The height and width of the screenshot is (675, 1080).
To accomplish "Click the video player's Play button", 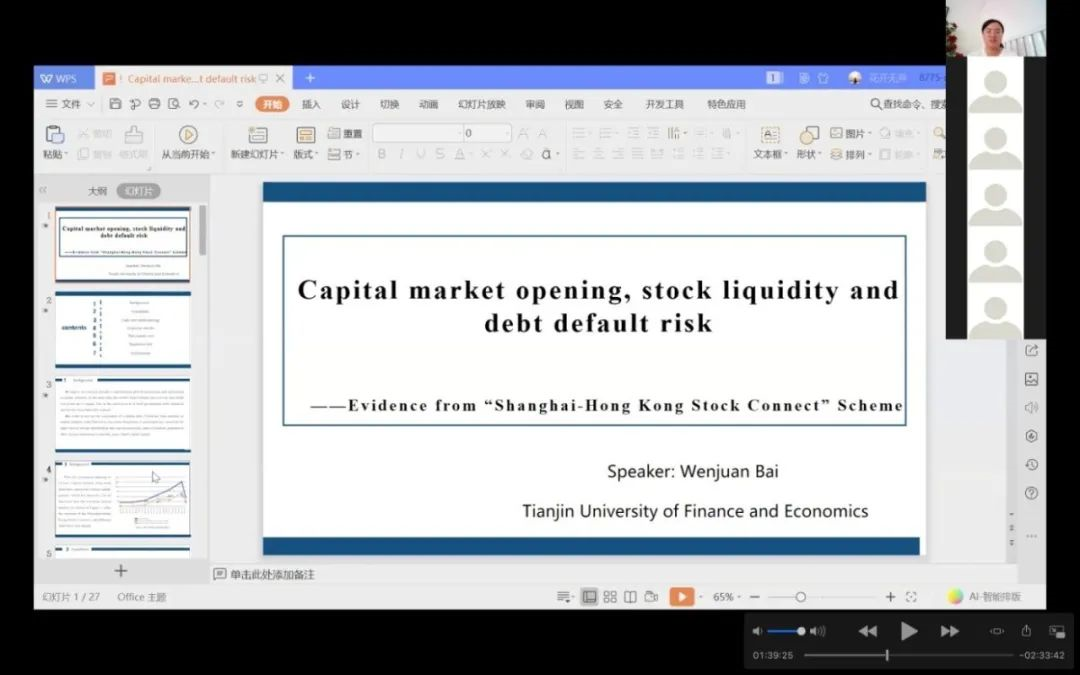I will [909, 631].
